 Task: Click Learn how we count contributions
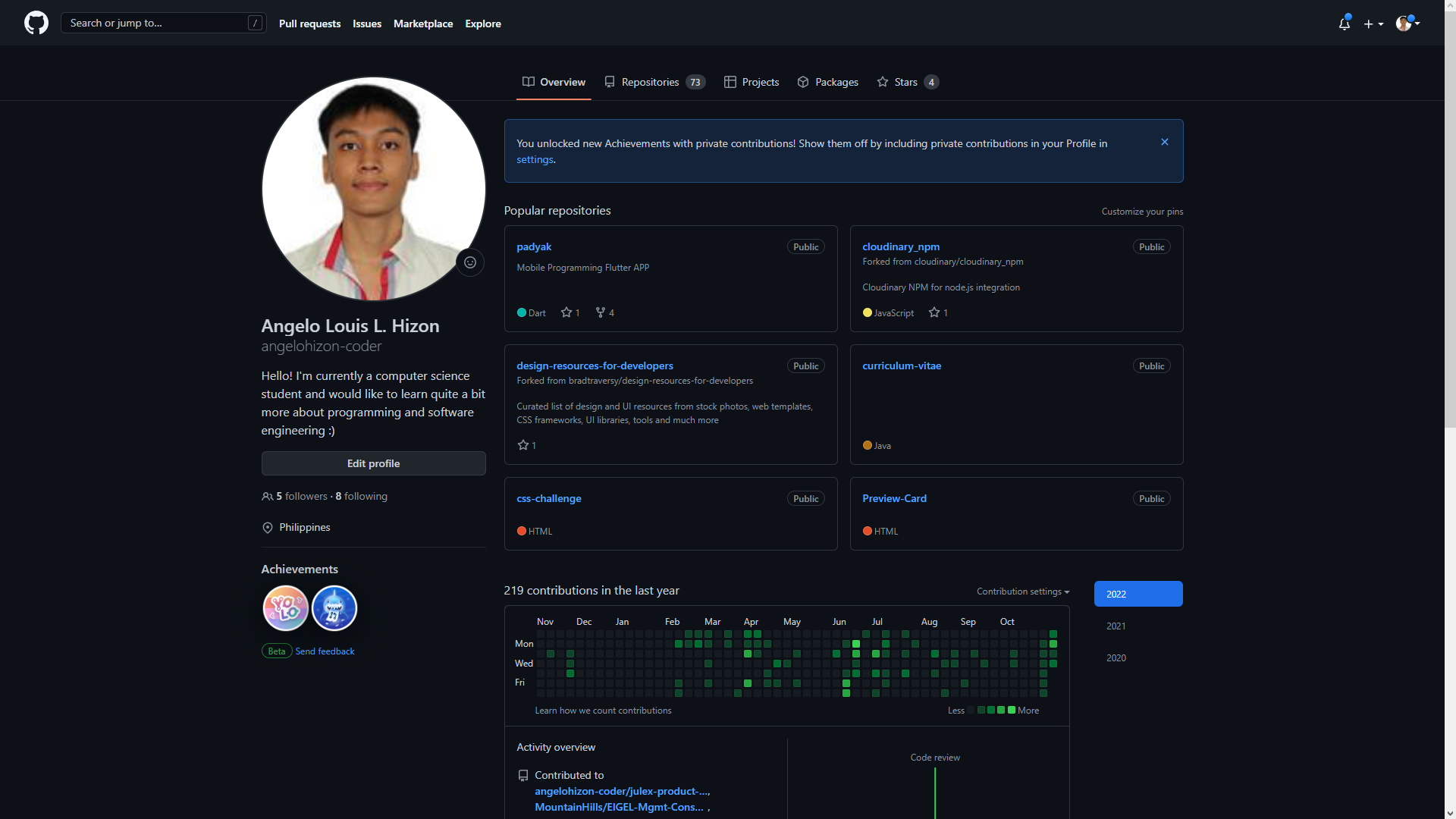tap(603, 711)
